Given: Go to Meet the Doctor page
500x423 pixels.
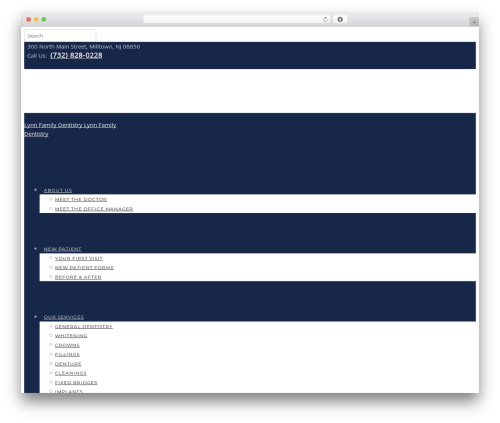Looking at the screenshot, I should tap(81, 199).
